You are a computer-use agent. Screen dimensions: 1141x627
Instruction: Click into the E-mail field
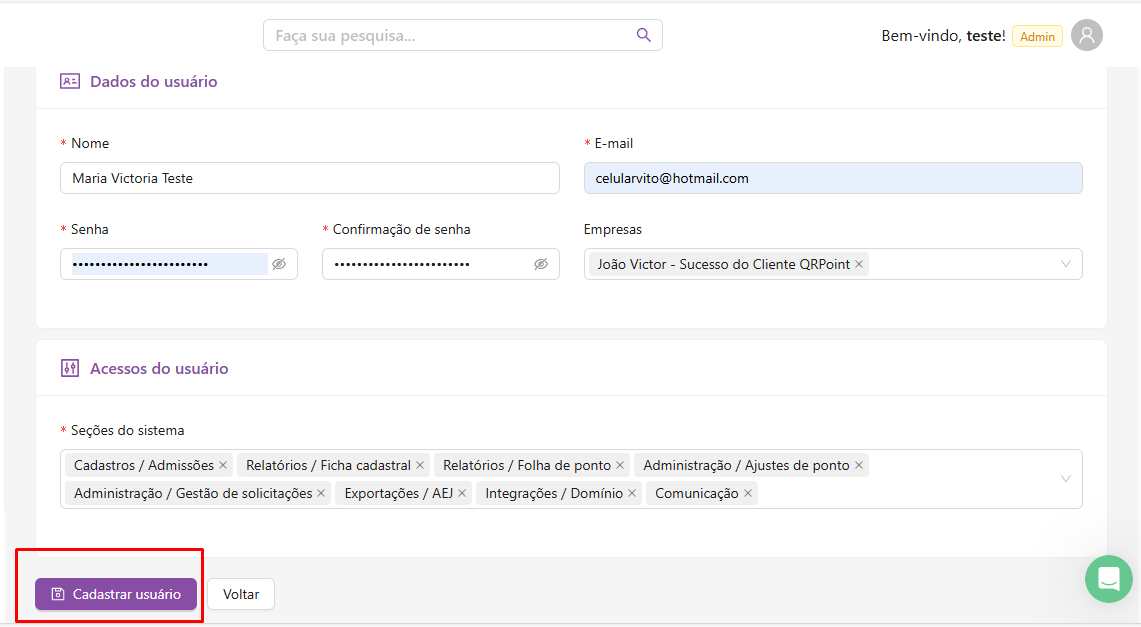pos(832,178)
